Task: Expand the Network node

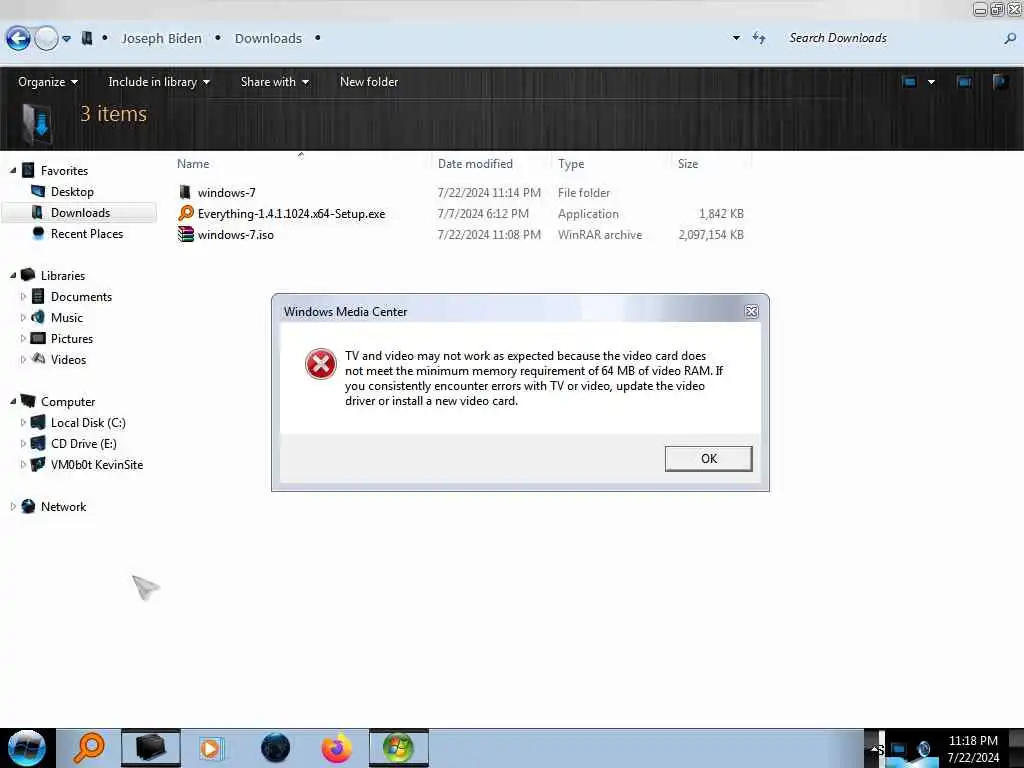Action: (x=13, y=506)
